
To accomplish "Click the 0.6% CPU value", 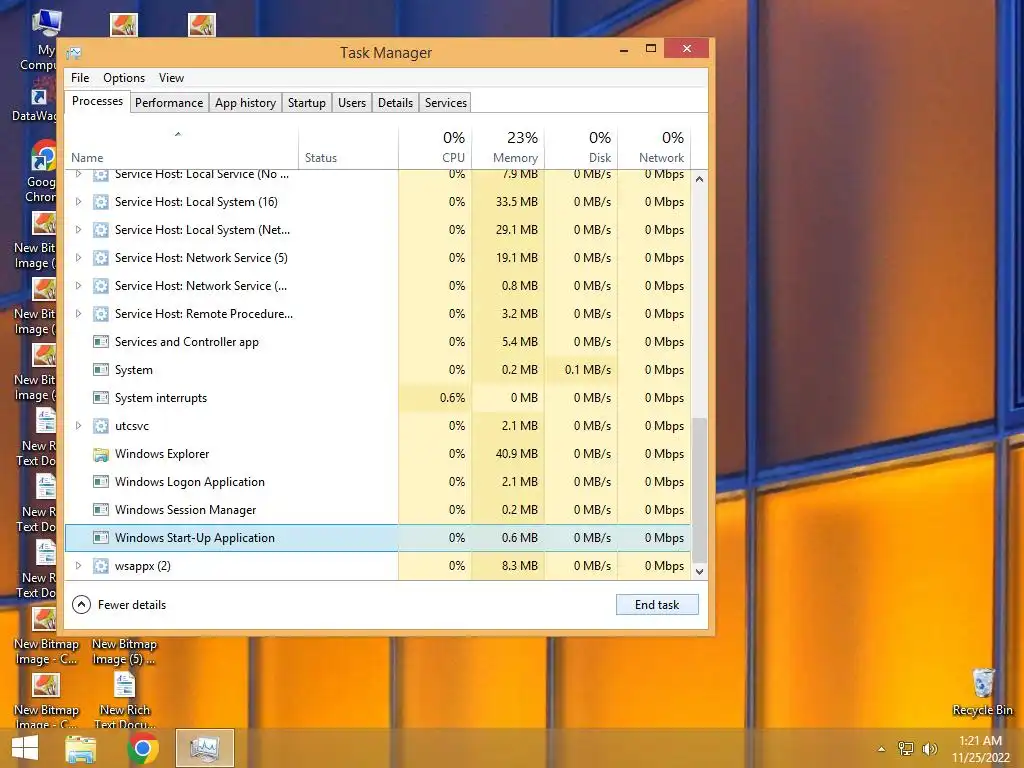I will 453,398.
